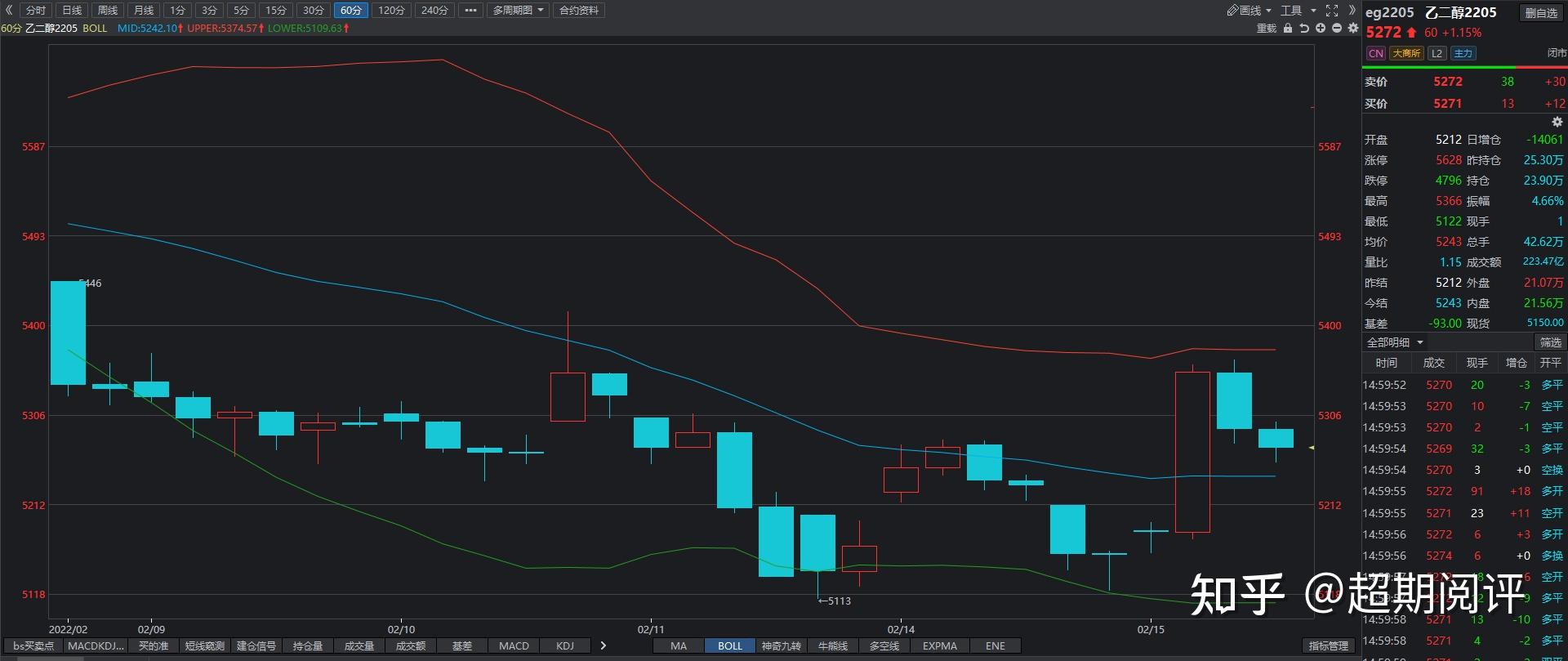The height and width of the screenshot is (661, 1568).
Task: Click the 重载 reload button
Action: pyautogui.click(x=1267, y=29)
